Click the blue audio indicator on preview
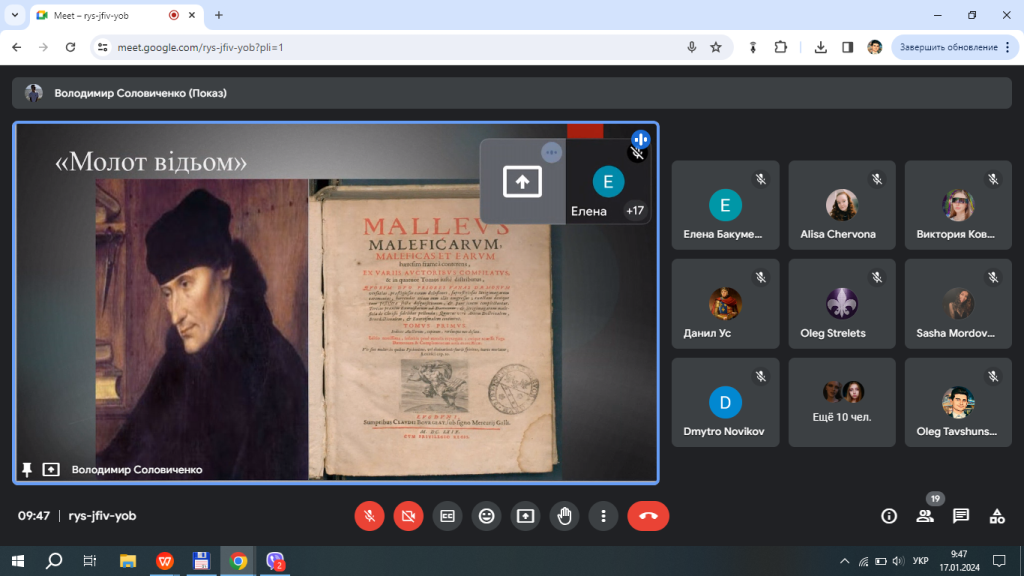Screen dimensions: 1024x576 pyautogui.click(x=640, y=139)
